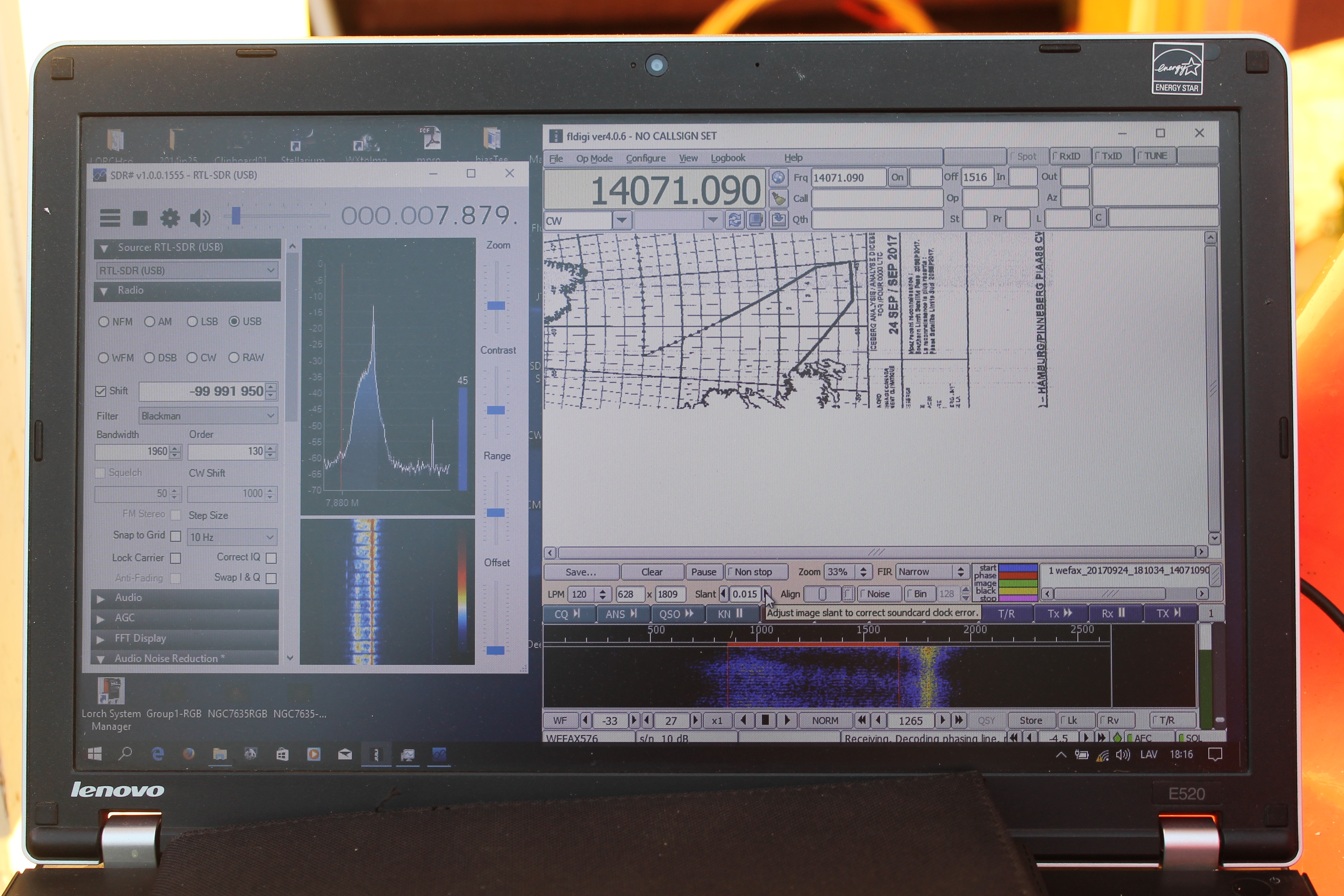Click waterfall stop square button in fldigi
Image resolution: width=1344 pixels, height=896 pixels.
(x=765, y=720)
